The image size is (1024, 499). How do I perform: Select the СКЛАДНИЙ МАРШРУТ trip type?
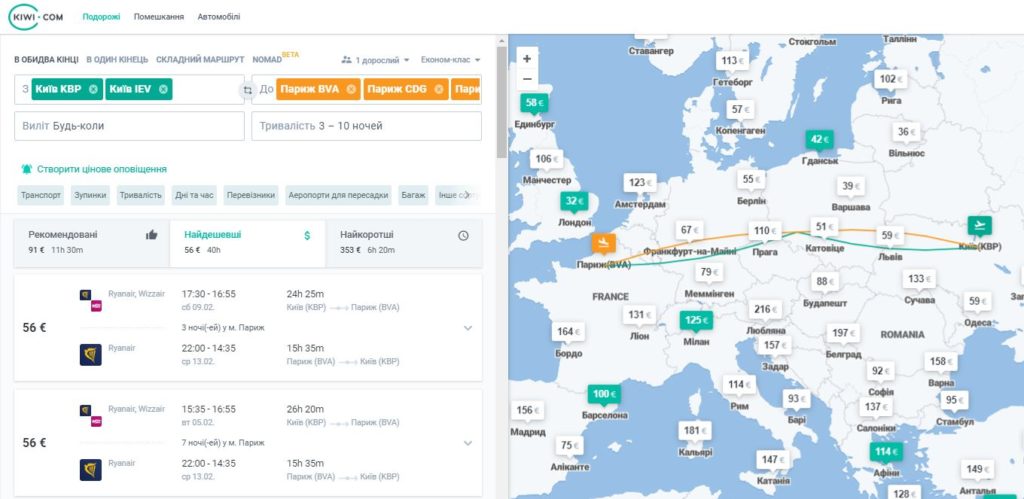click(x=200, y=59)
